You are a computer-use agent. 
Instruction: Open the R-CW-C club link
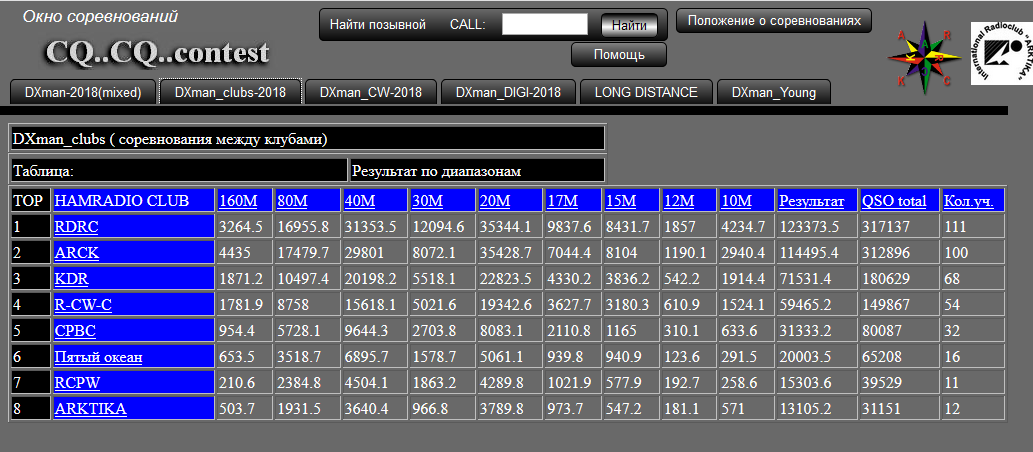pos(83,305)
